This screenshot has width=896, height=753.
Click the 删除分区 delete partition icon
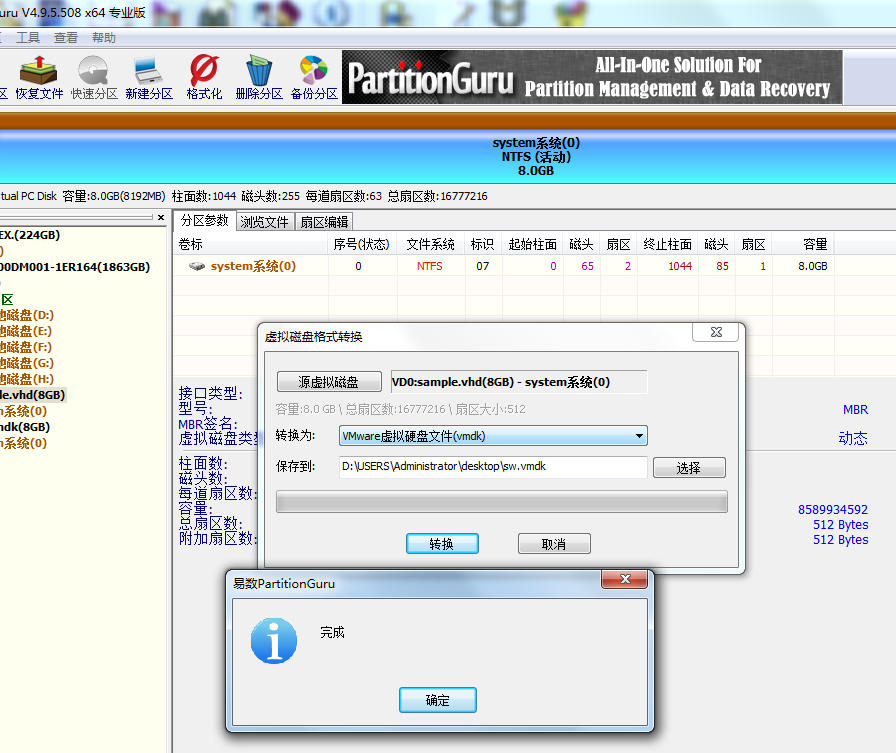pyautogui.click(x=259, y=78)
